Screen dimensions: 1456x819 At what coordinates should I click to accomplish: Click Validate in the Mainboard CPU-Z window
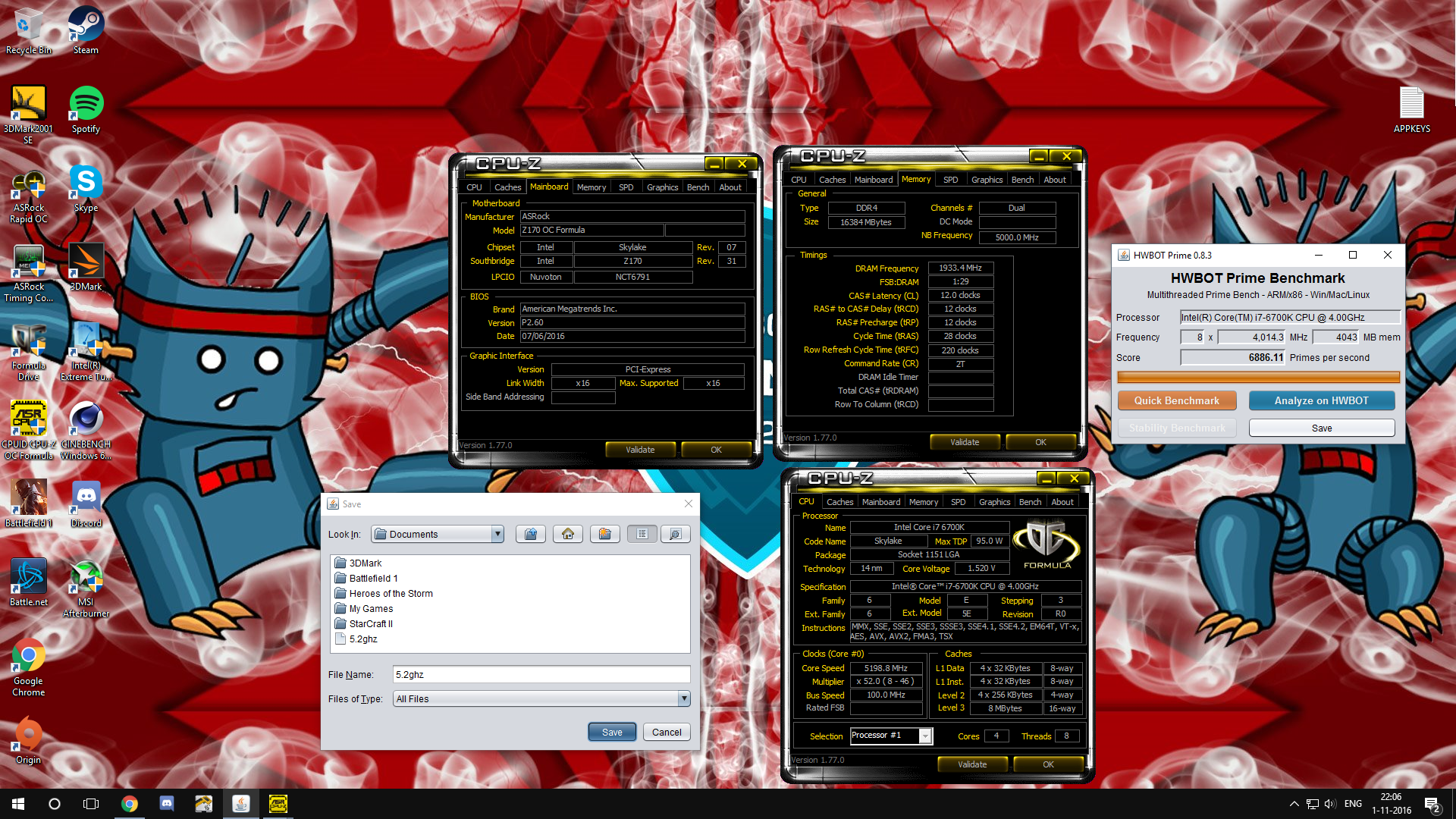tap(640, 450)
